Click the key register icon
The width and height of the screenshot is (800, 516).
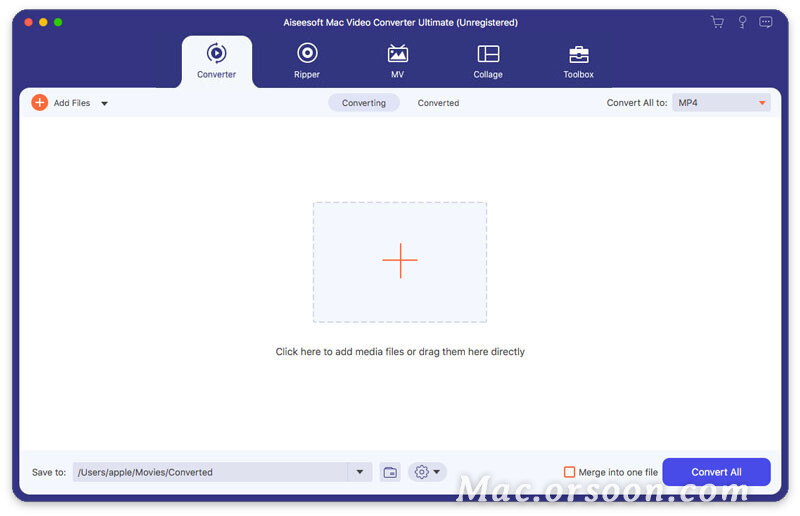(x=742, y=22)
